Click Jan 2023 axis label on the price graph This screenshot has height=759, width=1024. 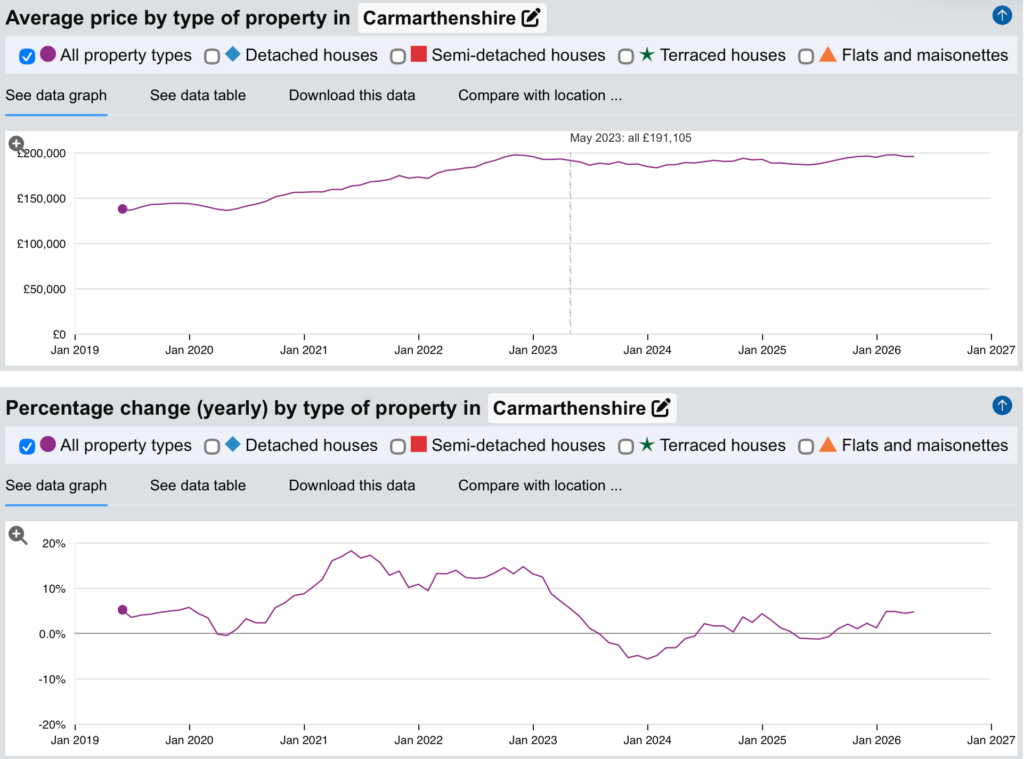pyautogui.click(x=533, y=350)
